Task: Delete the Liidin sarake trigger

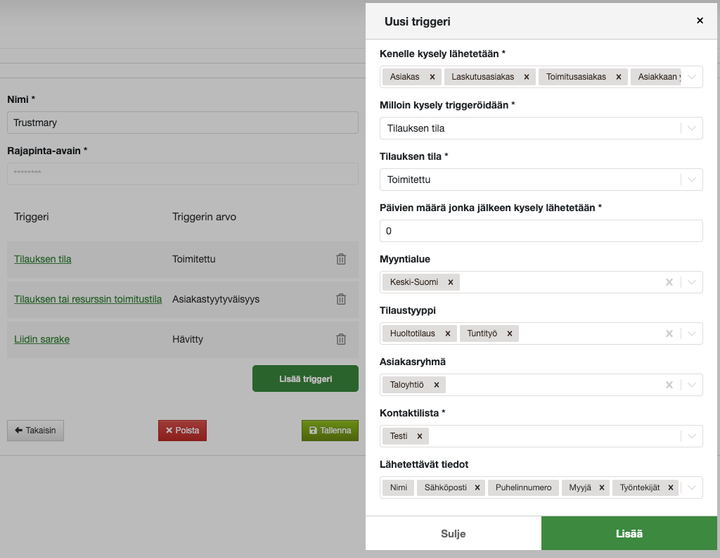Action: tap(341, 339)
